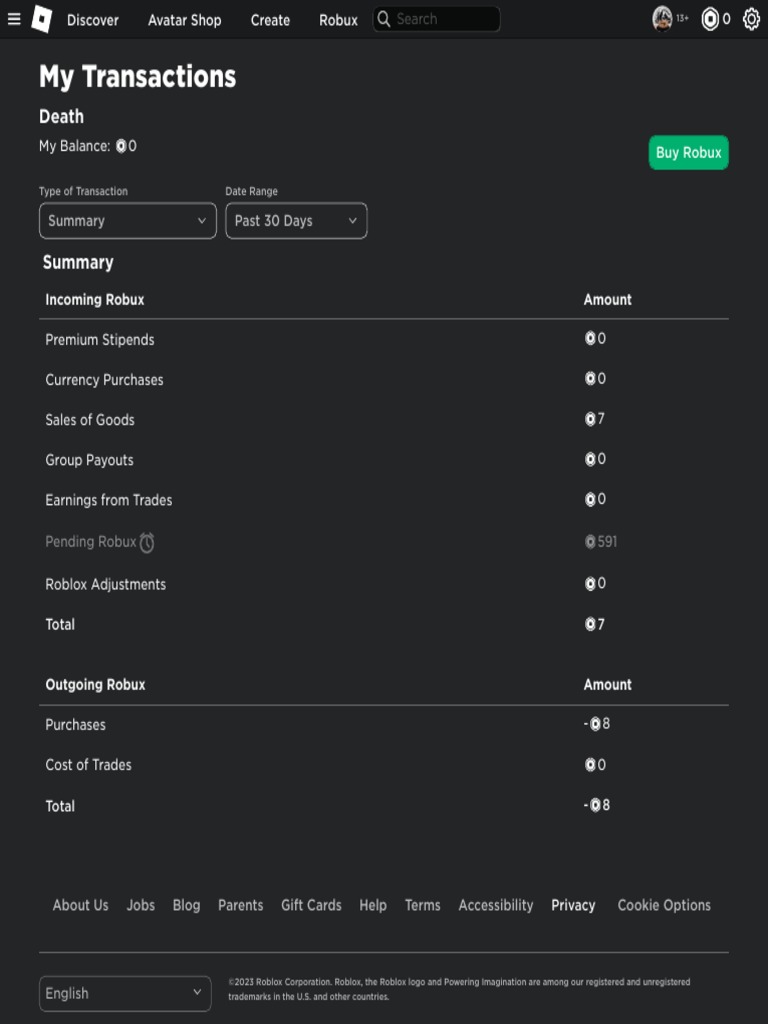Go to the Discover menu item
Screen dimensions: 768x1024
[x=93, y=20]
